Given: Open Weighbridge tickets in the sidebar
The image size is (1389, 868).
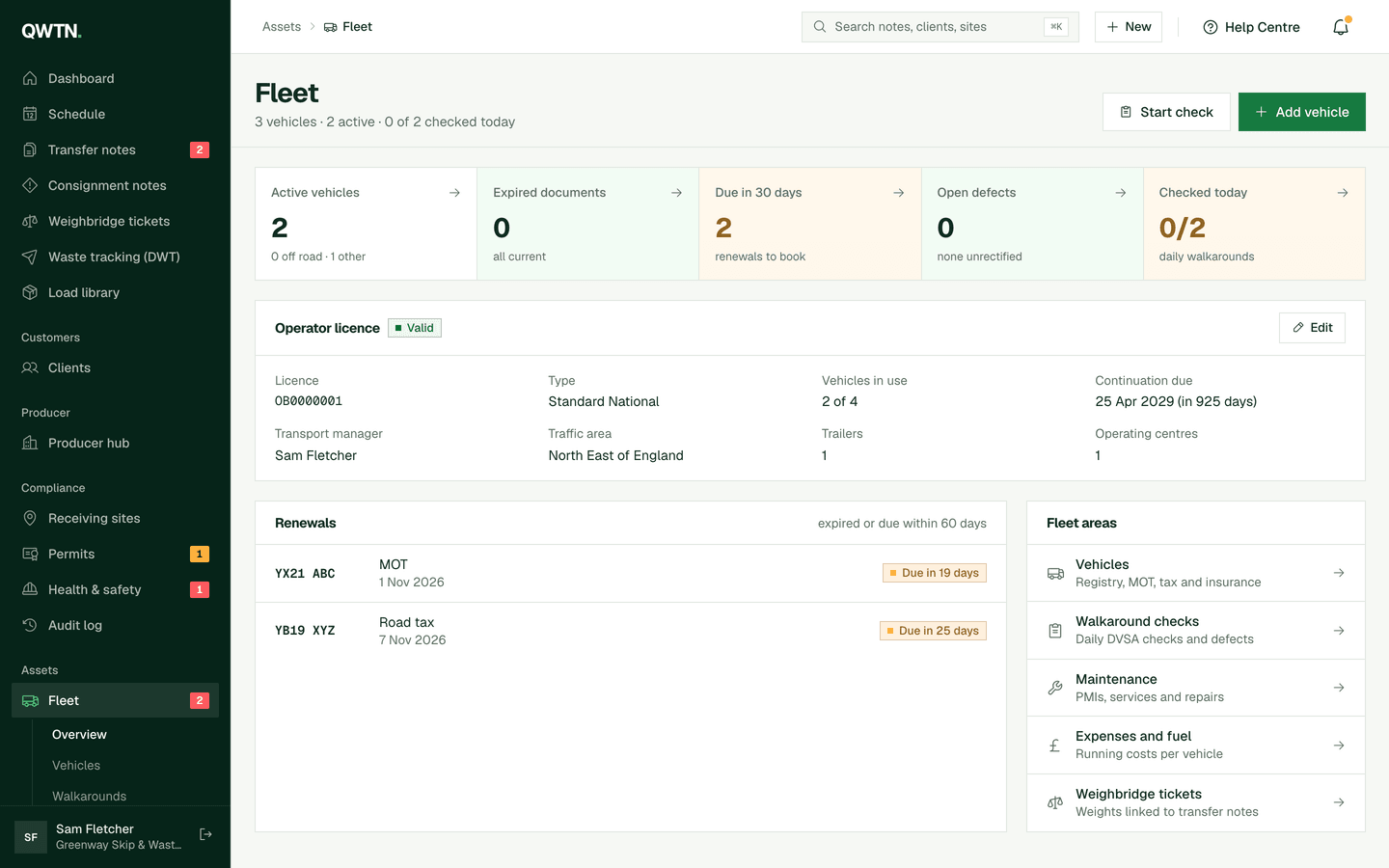Looking at the screenshot, I should pyautogui.click(x=115, y=221).
